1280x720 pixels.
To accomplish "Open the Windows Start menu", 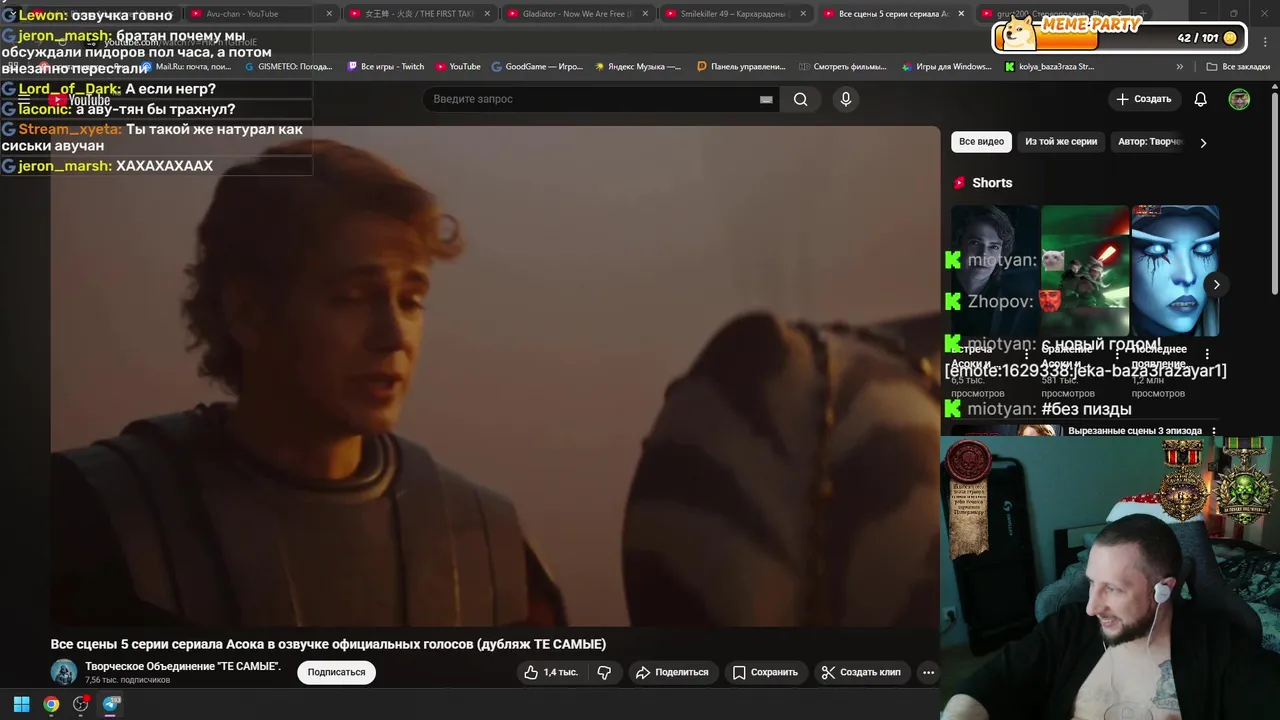I will coord(21,704).
